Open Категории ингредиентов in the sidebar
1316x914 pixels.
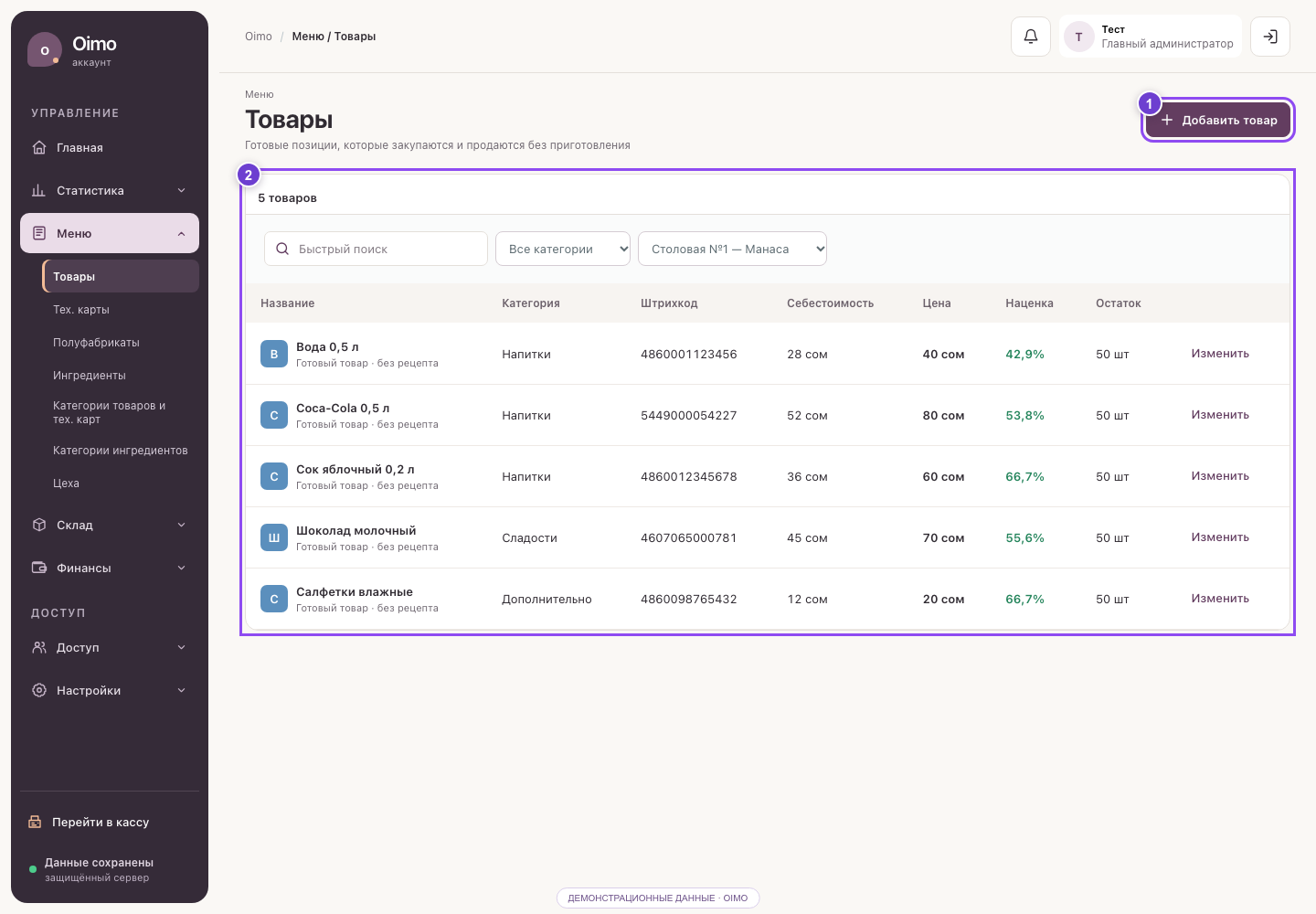(121, 451)
